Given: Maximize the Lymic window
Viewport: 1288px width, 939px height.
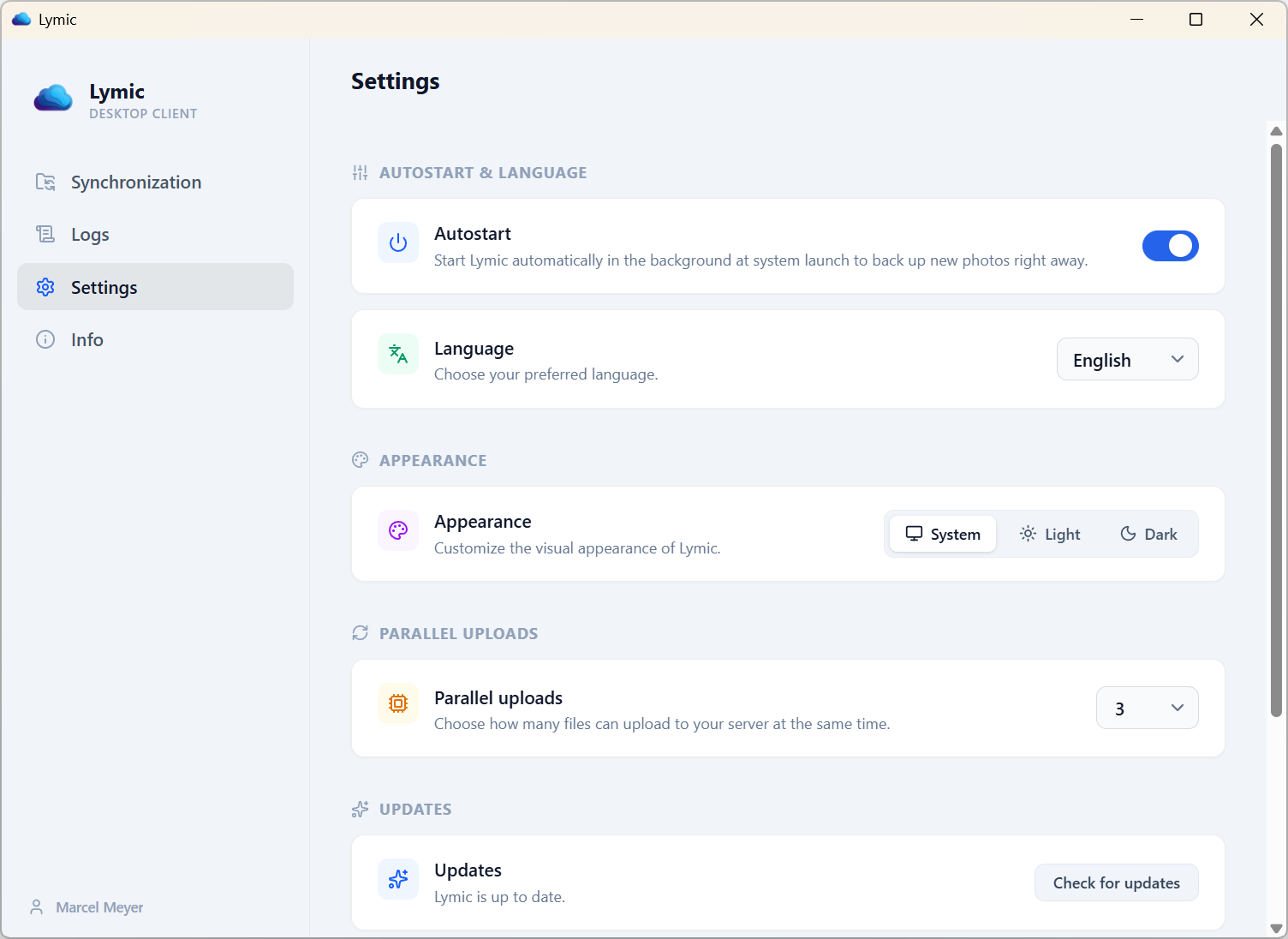Looking at the screenshot, I should tap(1196, 19).
